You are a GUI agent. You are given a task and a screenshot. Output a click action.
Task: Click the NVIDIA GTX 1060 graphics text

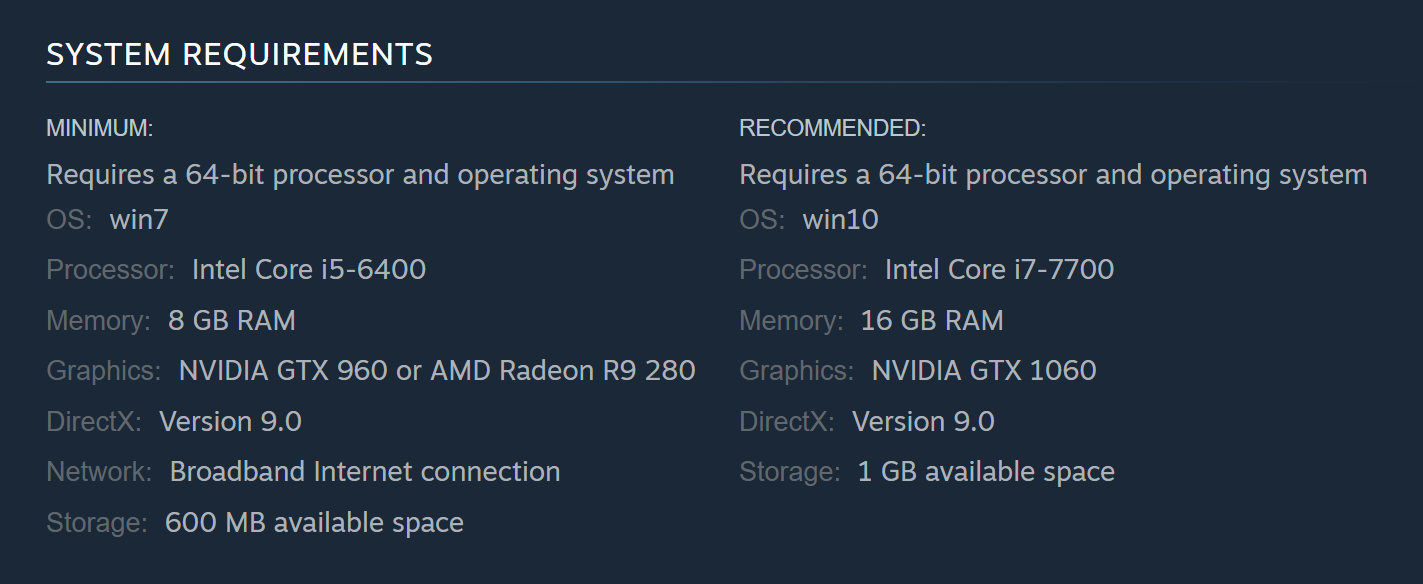(x=984, y=371)
